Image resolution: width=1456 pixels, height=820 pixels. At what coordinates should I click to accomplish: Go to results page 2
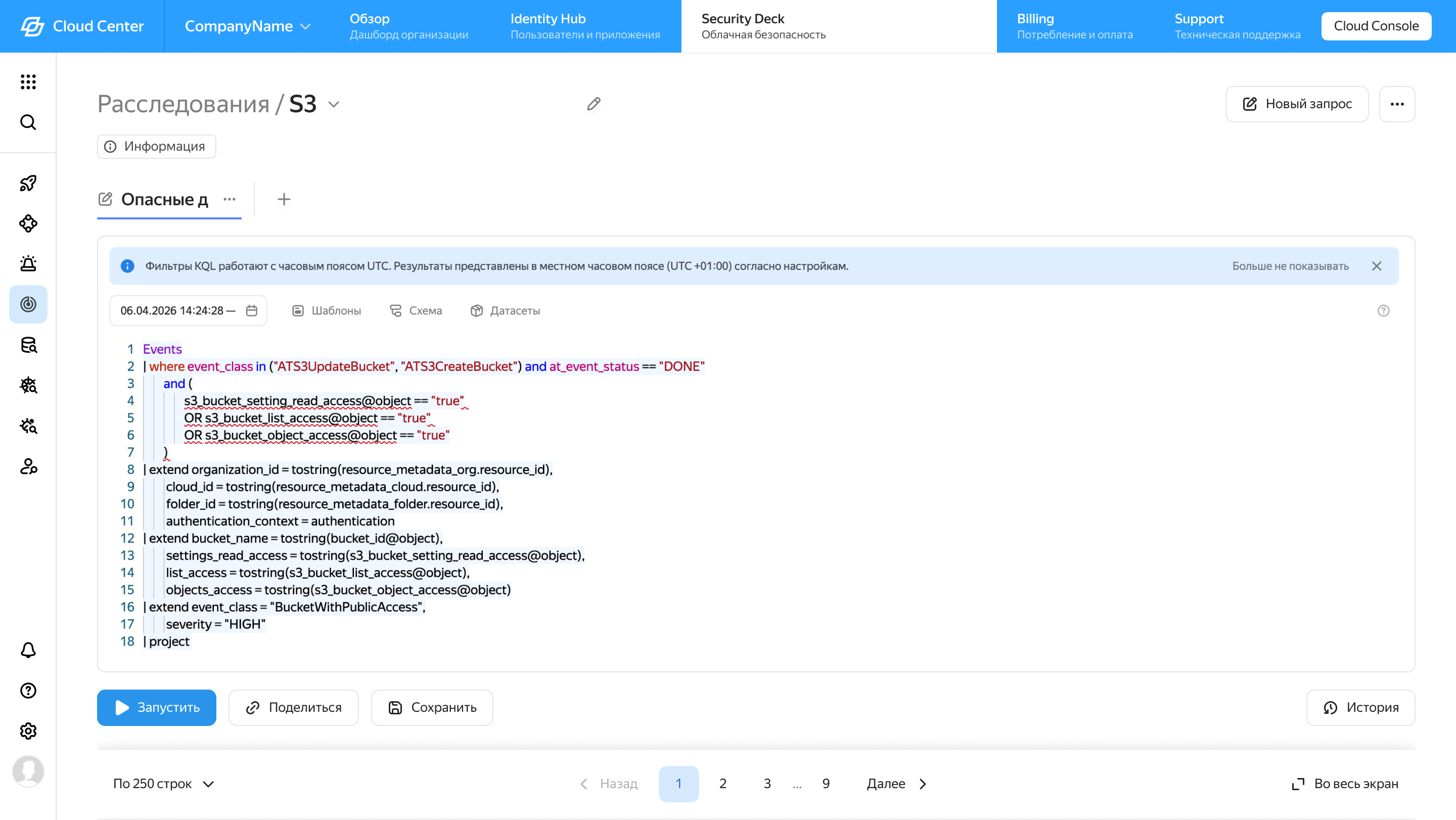point(722,783)
